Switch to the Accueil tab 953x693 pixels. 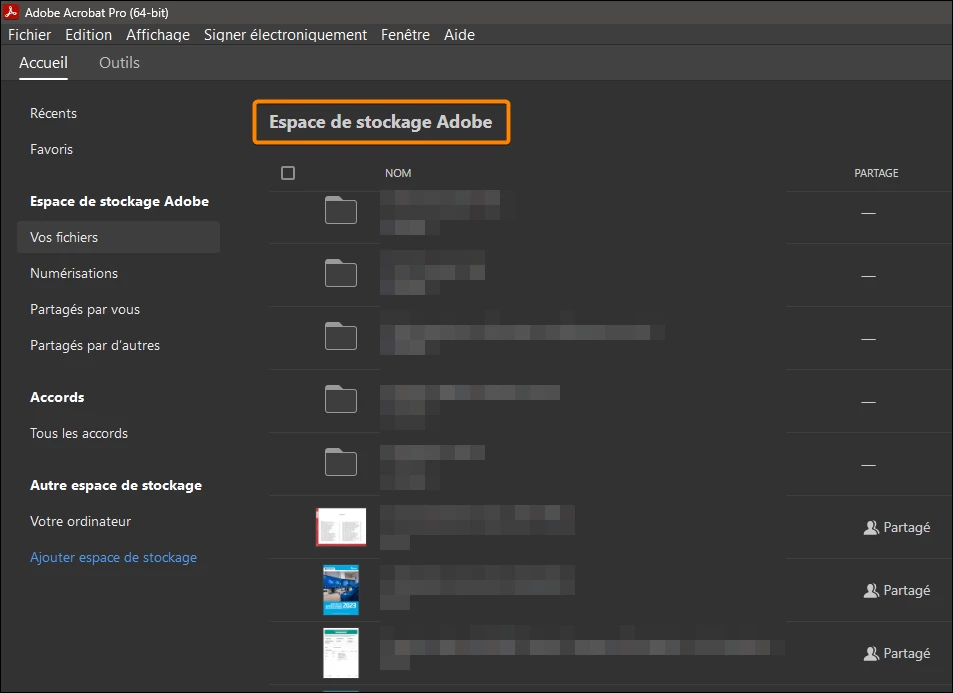pyautogui.click(x=43, y=63)
